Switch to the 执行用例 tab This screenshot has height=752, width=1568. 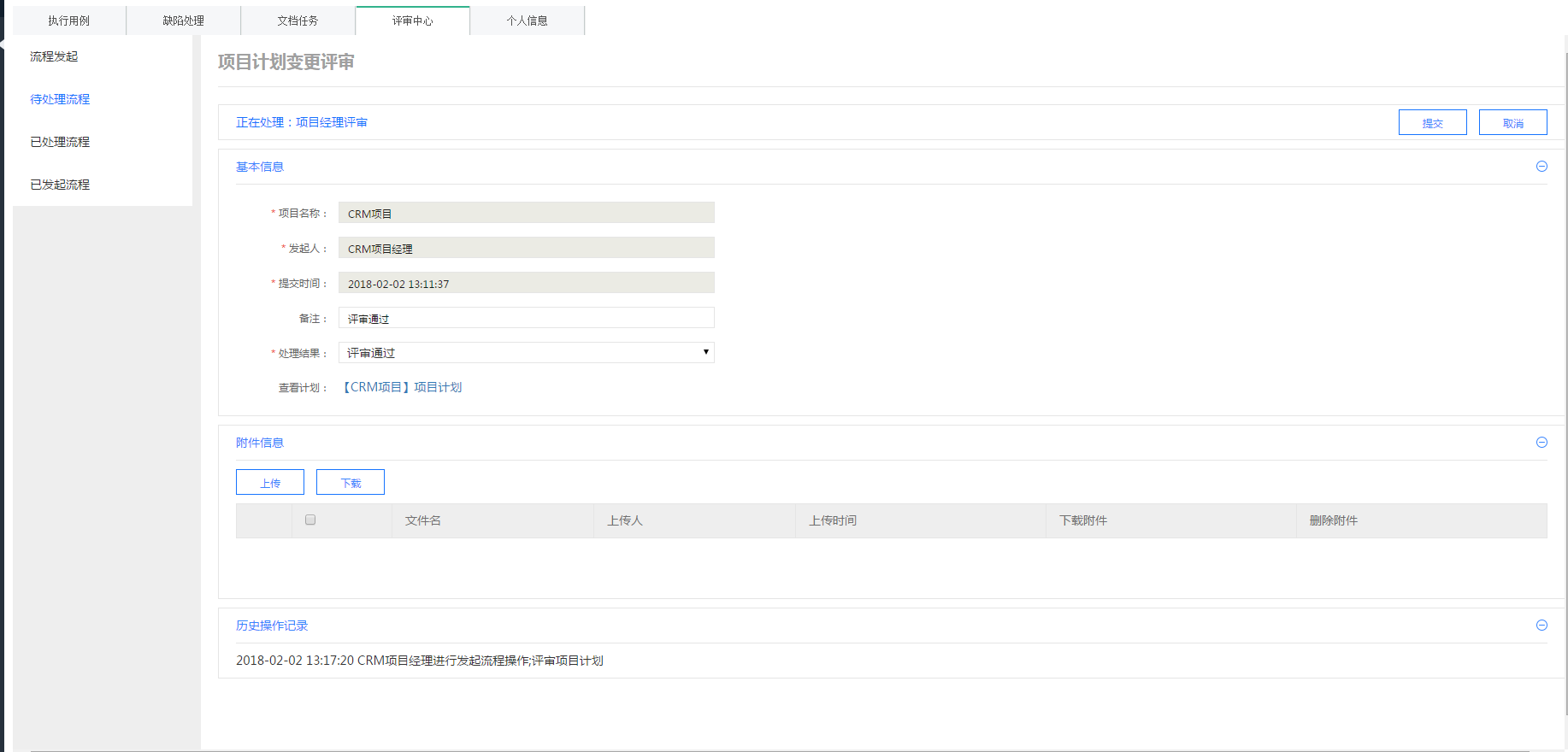pos(68,21)
